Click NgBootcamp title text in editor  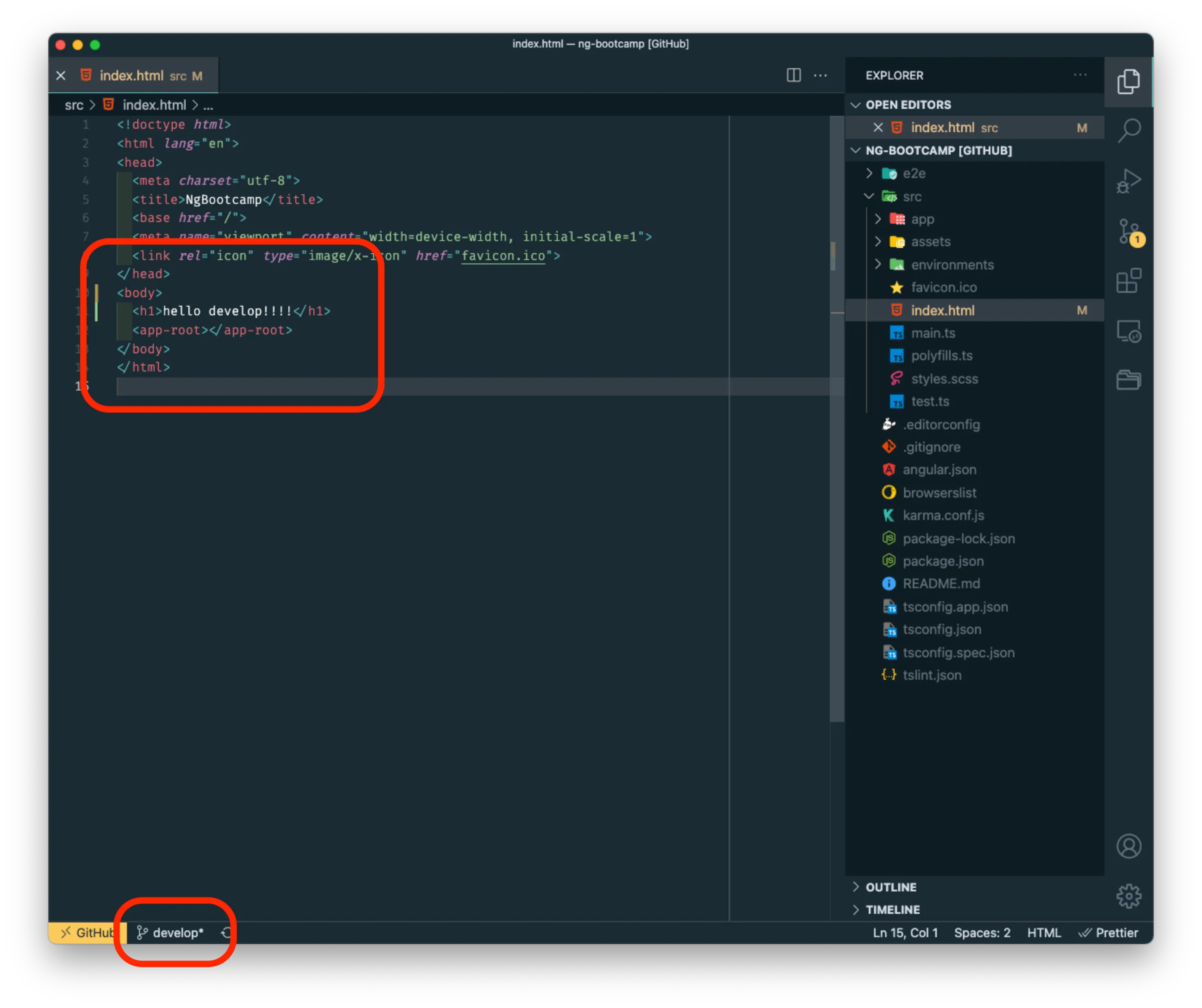tap(224, 200)
